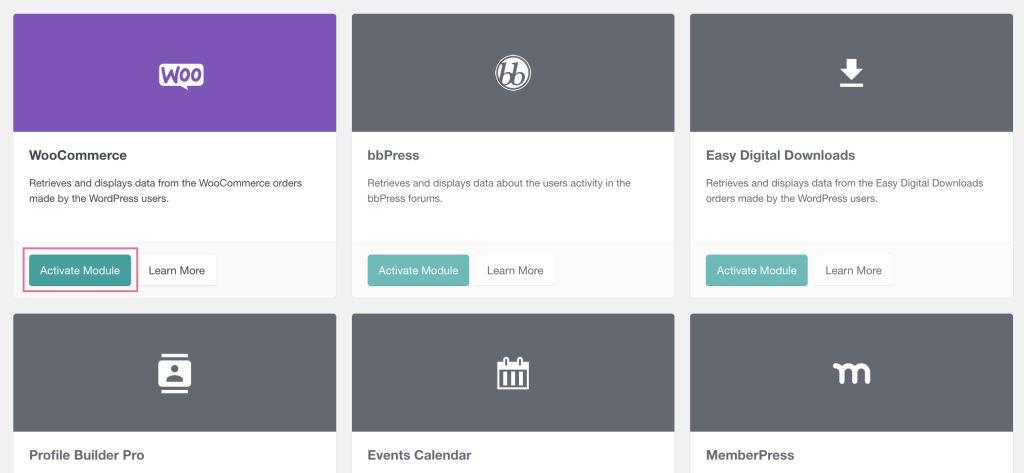This screenshot has width=1024, height=473.
Task: Click the MemberPress logo icon
Action: click(x=851, y=373)
